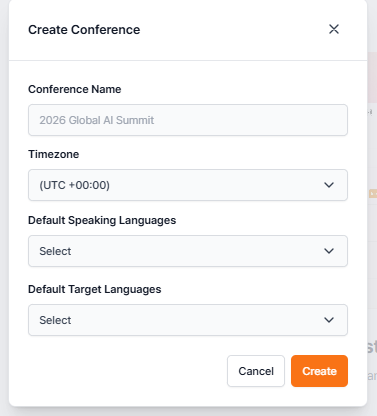The width and height of the screenshot is (377, 416).
Task: Click the chevron arrow in Timezone field
Action: 329,185
